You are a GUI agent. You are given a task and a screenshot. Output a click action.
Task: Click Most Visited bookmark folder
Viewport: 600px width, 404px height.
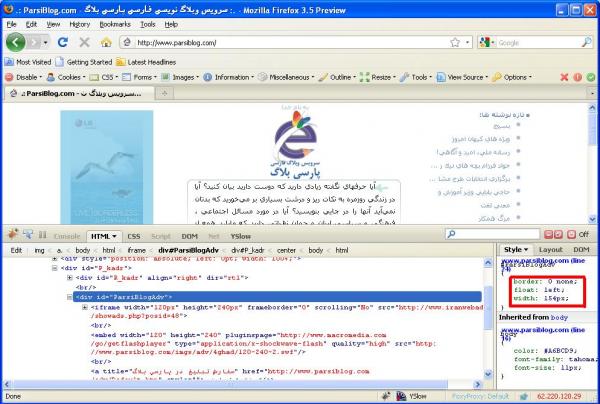(x=28, y=62)
